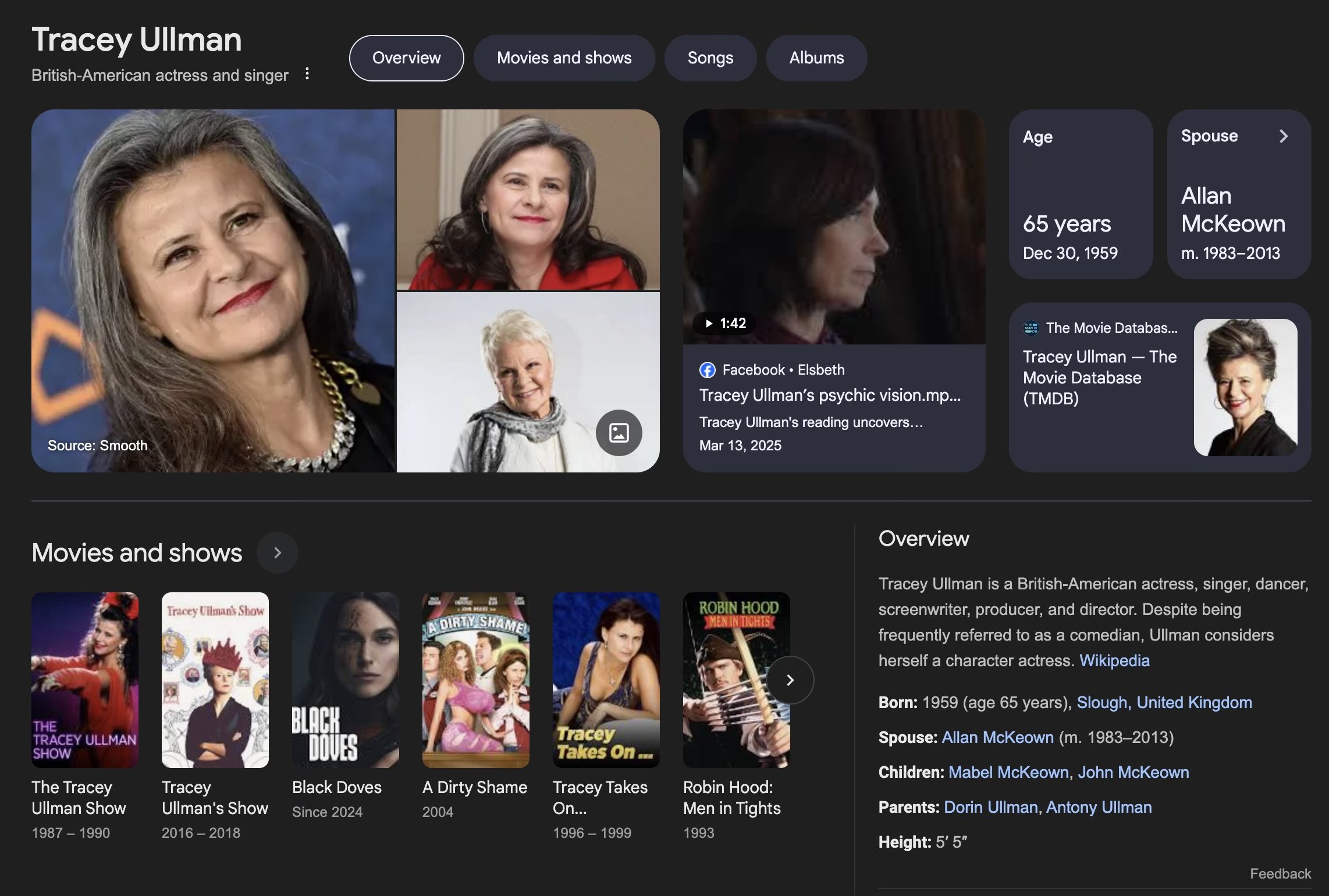The image size is (1329, 896).
Task: Click the Age card showing 65 years
Action: coord(1081,194)
